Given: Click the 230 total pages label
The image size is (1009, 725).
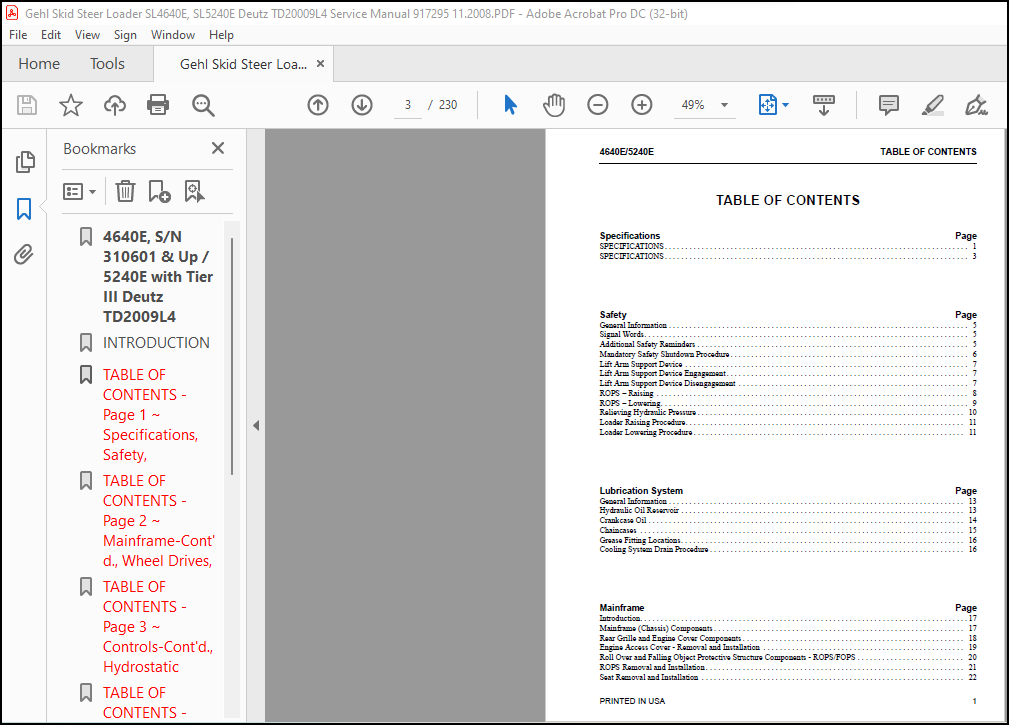Looking at the screenshot, I should 448,105.
